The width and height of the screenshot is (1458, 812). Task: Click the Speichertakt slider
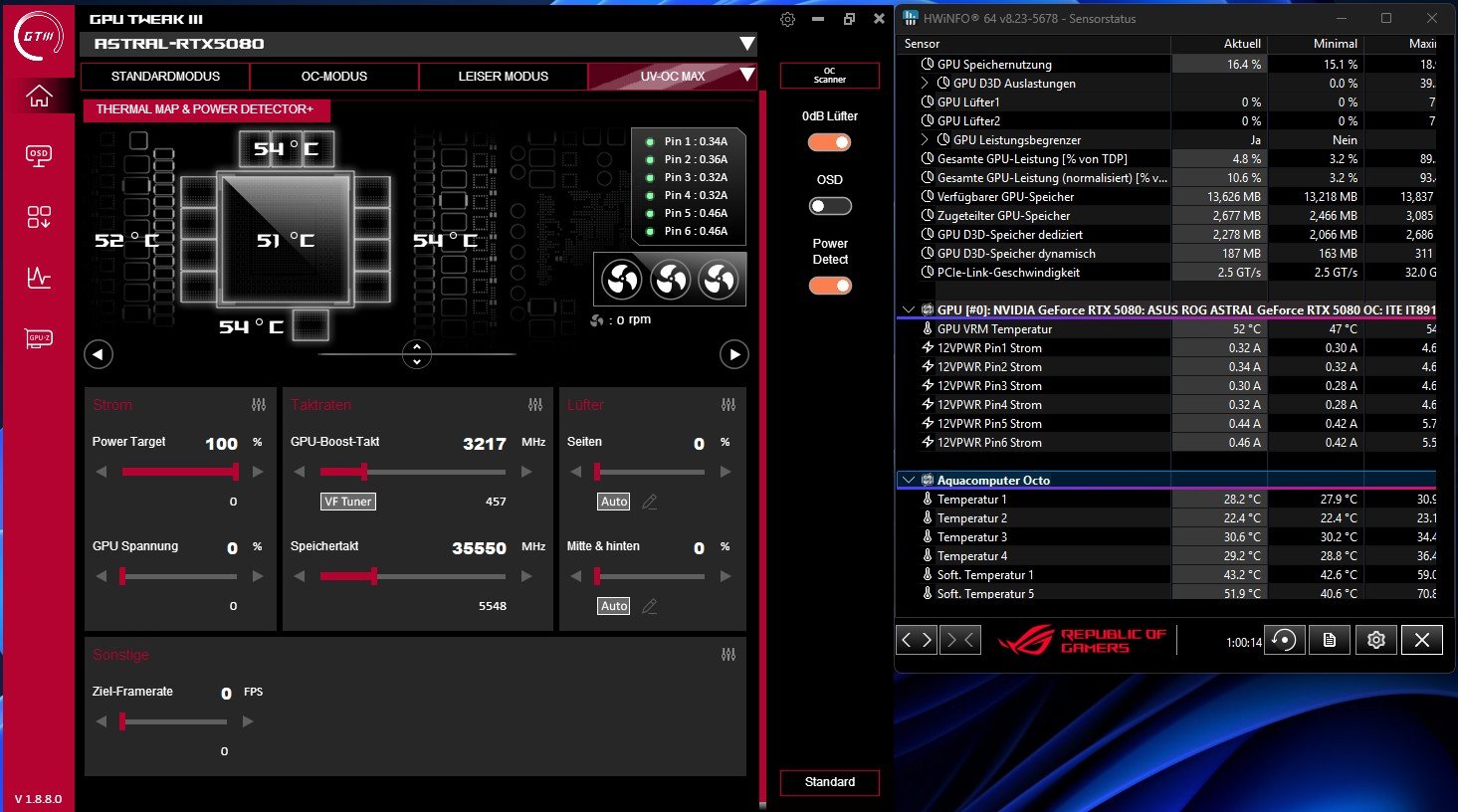(413, 576)
